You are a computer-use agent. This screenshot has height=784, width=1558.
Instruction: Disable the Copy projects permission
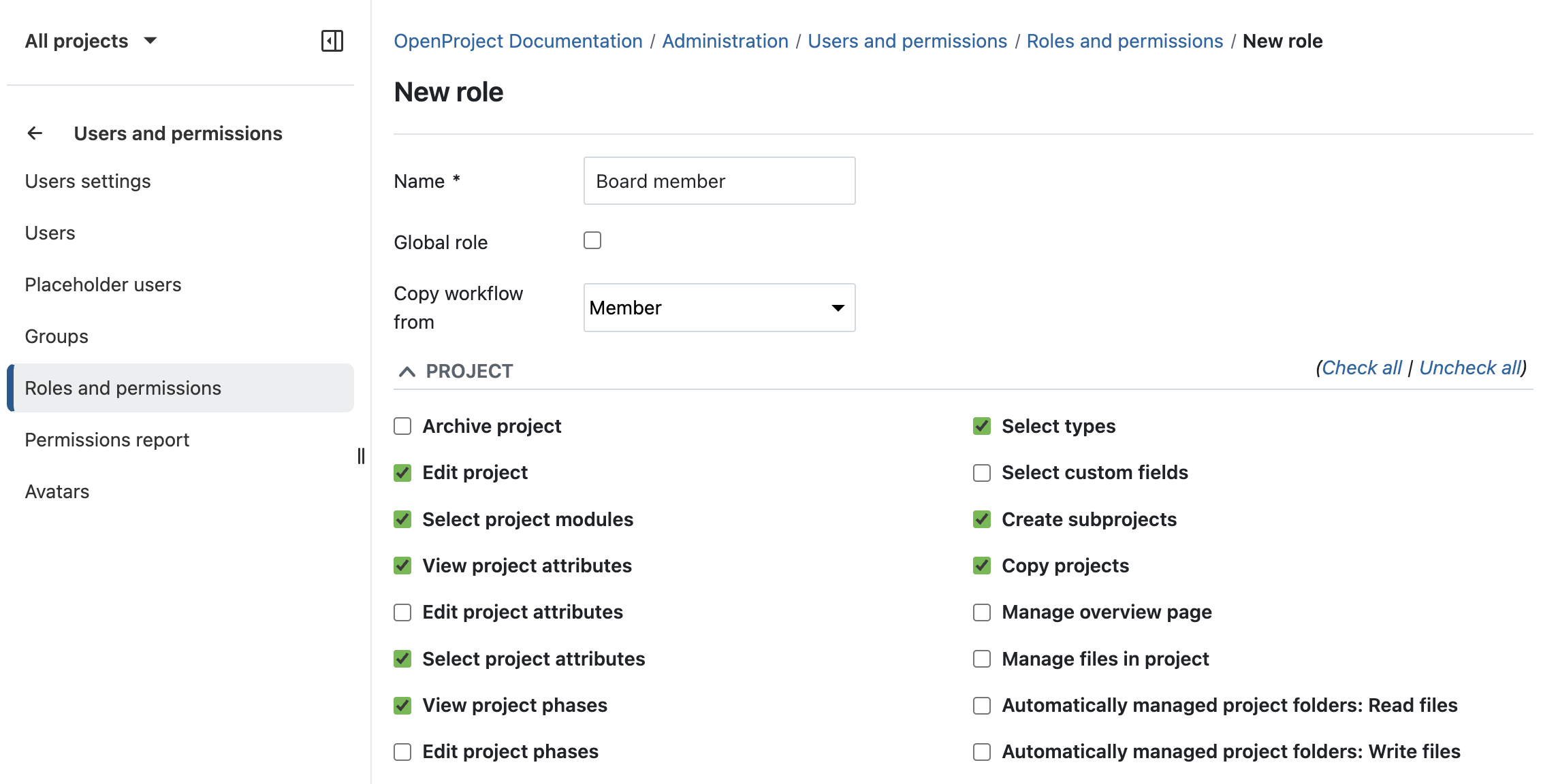click(981, 566)
